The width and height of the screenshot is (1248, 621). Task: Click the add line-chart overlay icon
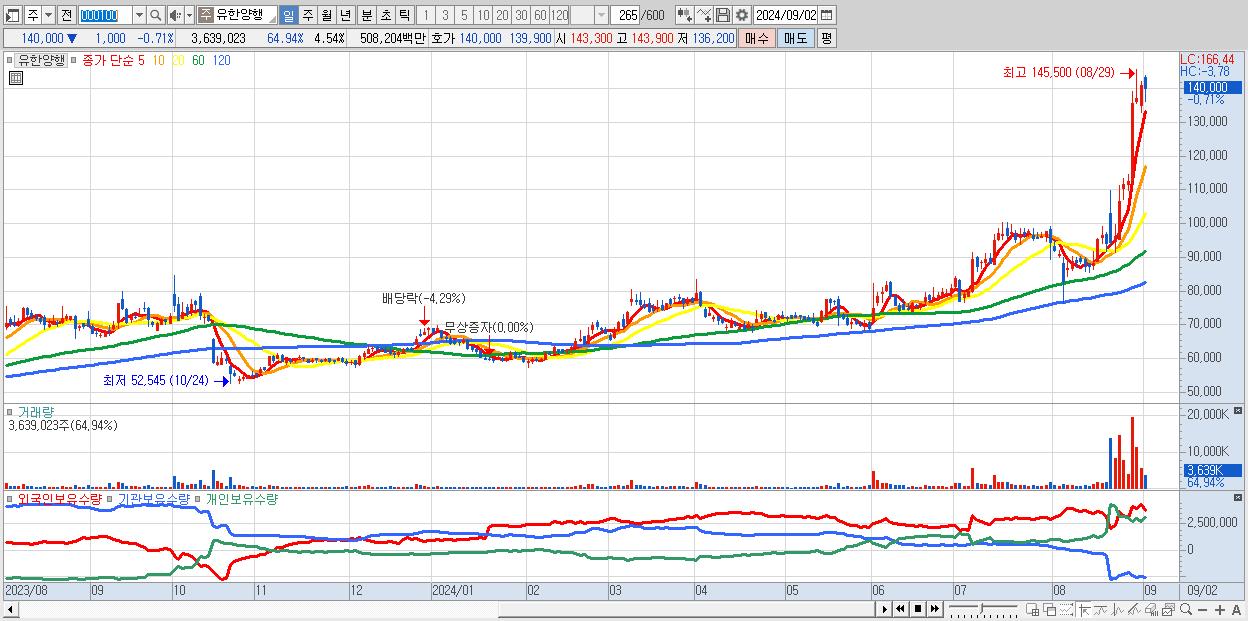[x=704, y=15]
